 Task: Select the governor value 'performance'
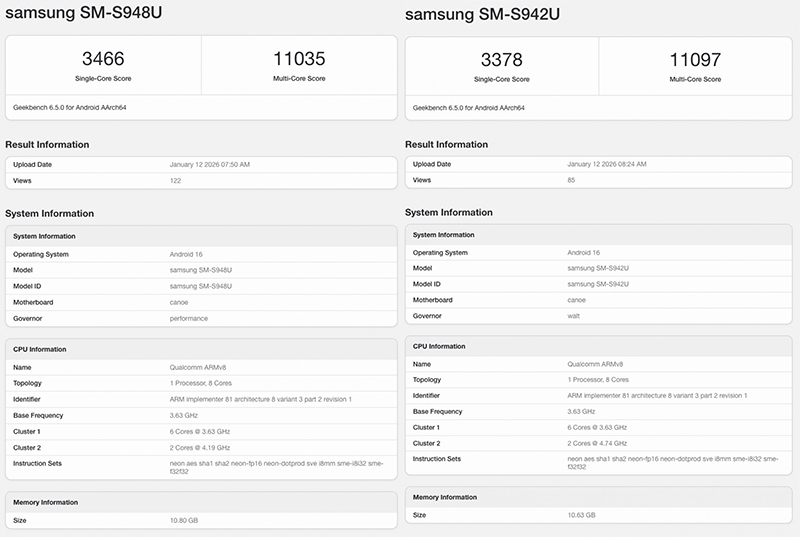pos(190,318)
